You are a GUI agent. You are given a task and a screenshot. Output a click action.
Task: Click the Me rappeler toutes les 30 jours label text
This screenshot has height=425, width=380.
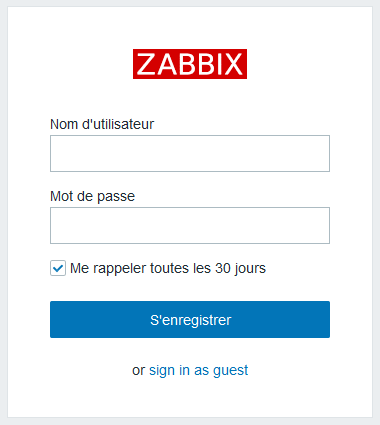168,268
